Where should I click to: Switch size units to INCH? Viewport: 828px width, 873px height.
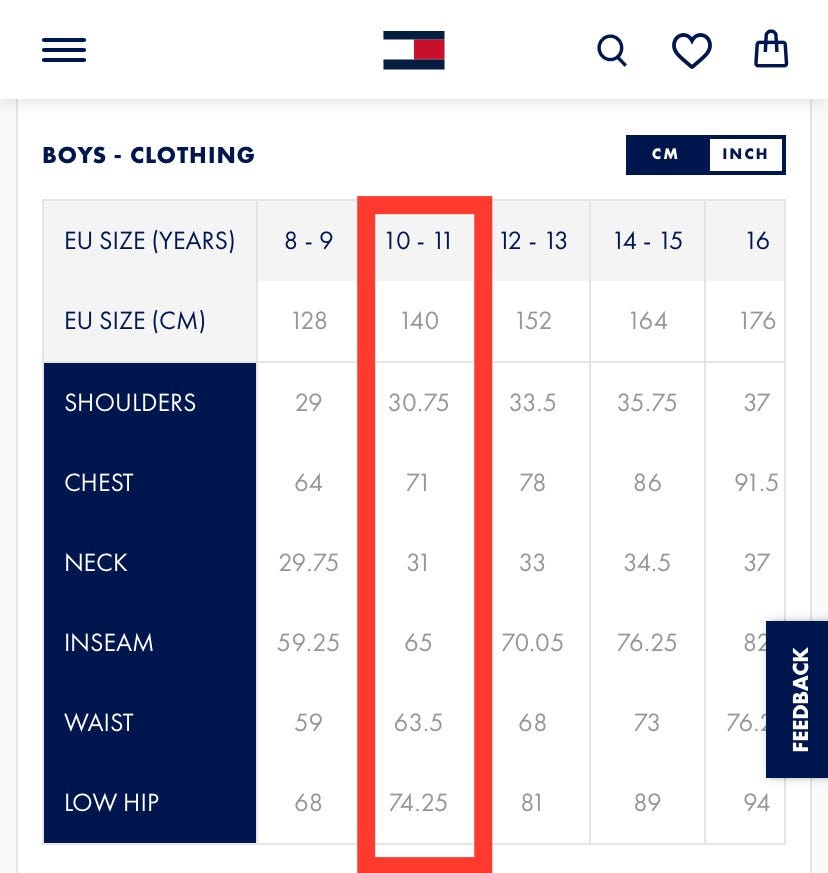pyautogui.click(x=745, y=155)
